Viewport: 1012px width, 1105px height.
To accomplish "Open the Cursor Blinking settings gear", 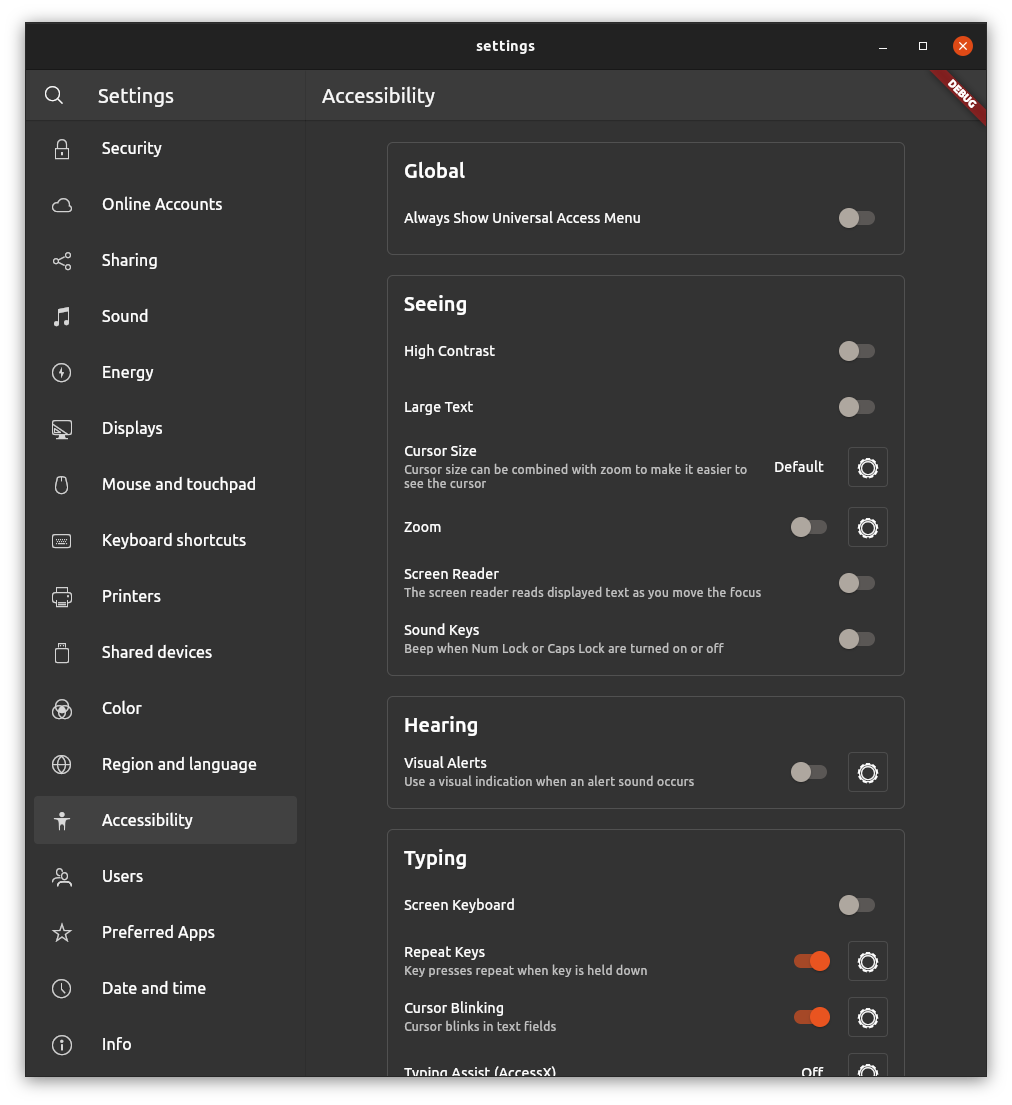I will (x=867, y=1017).
